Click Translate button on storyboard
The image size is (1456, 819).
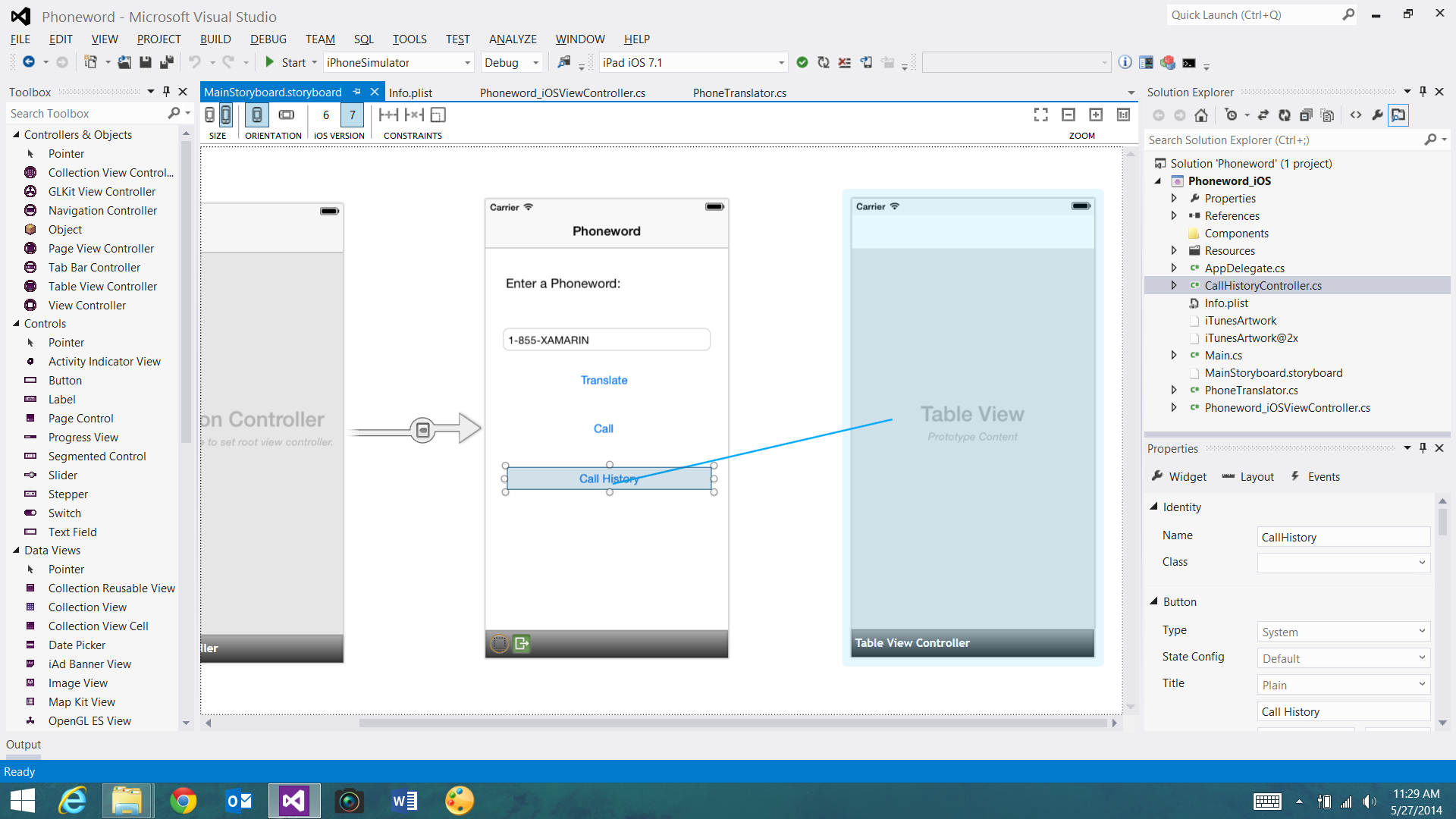pos(604,380)
